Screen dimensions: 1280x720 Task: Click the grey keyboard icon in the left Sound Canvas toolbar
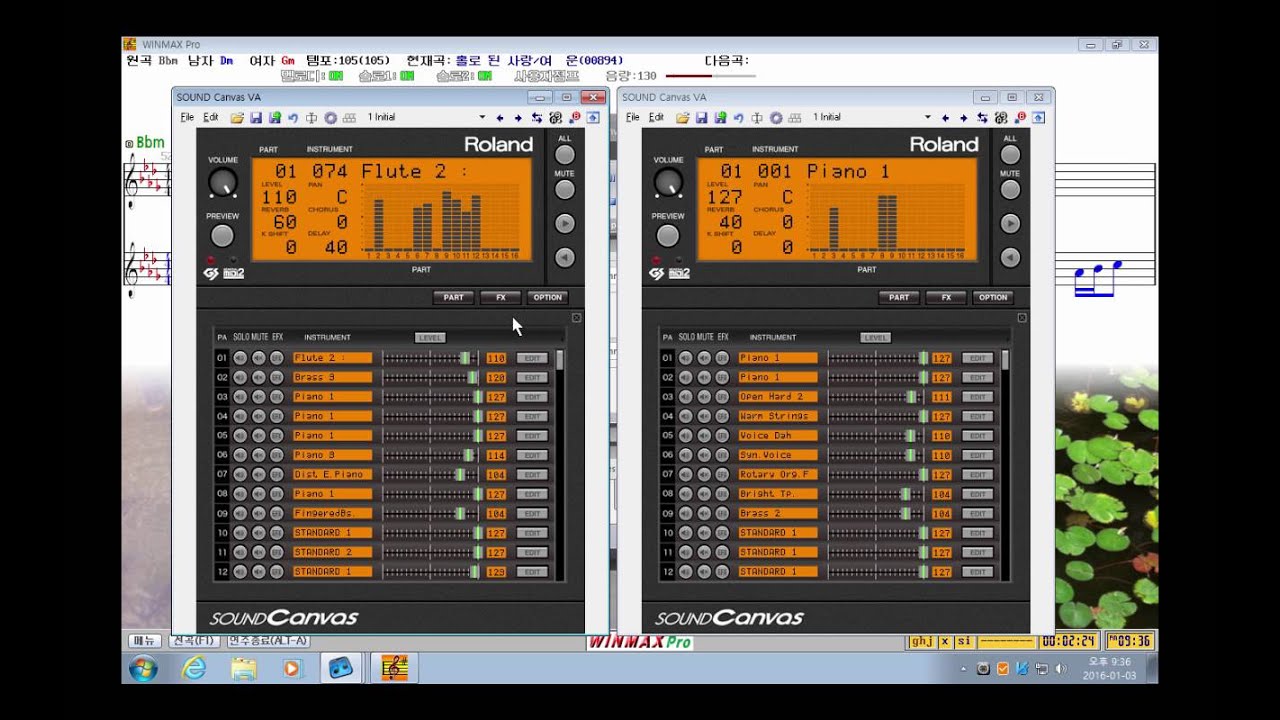tap(349, 118)
